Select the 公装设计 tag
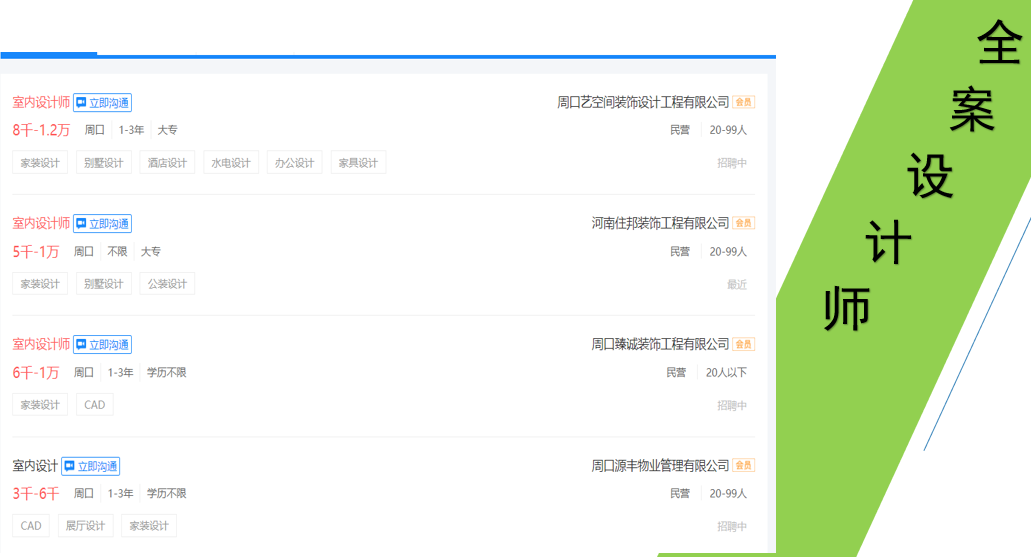The height and width of the screenshot is (557, 1031). [x=167, y=284]
